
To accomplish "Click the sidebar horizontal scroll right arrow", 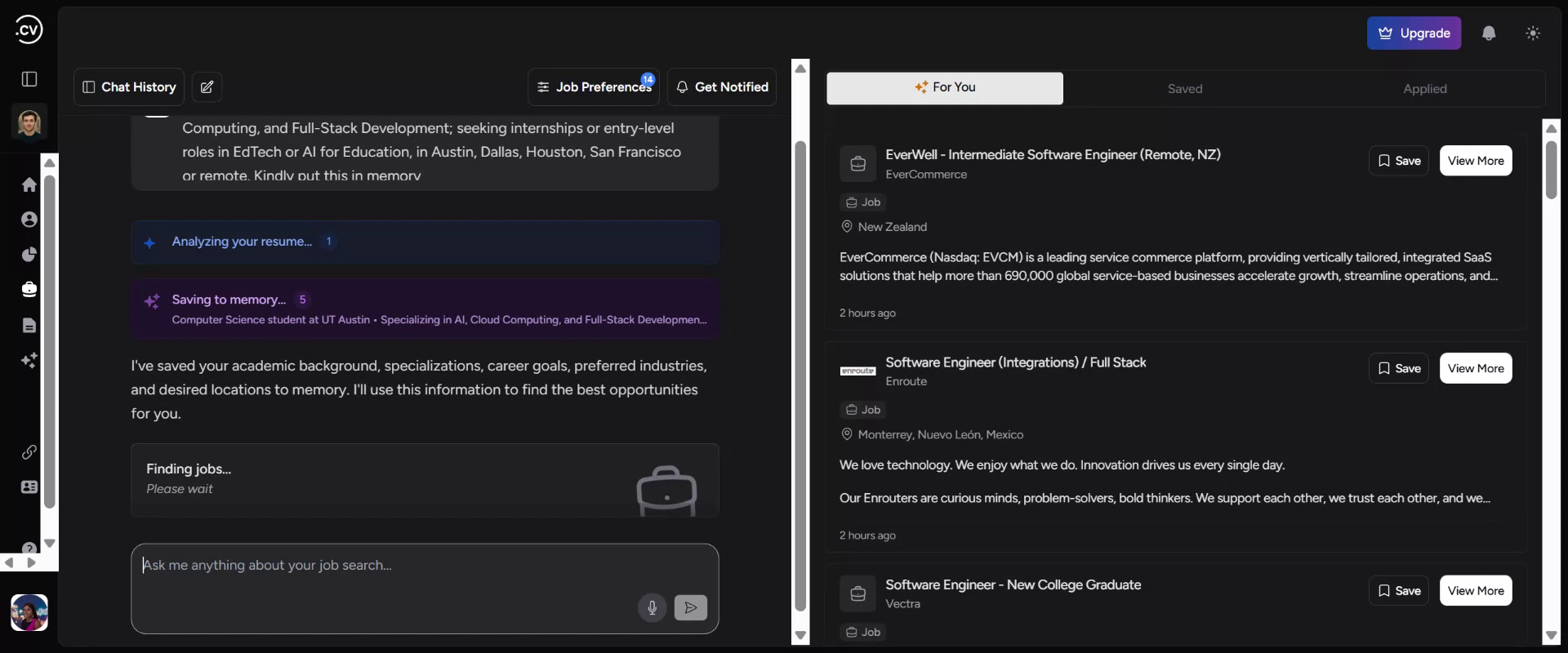I will pos(31,562).
